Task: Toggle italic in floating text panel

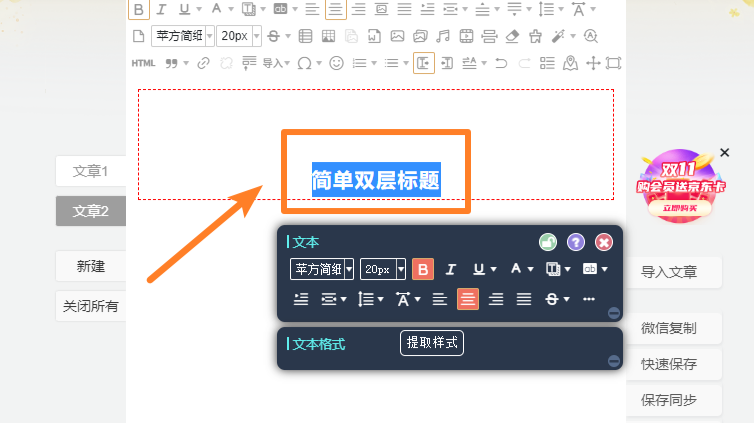Action: pyautogui.click(x=451, y=269)
